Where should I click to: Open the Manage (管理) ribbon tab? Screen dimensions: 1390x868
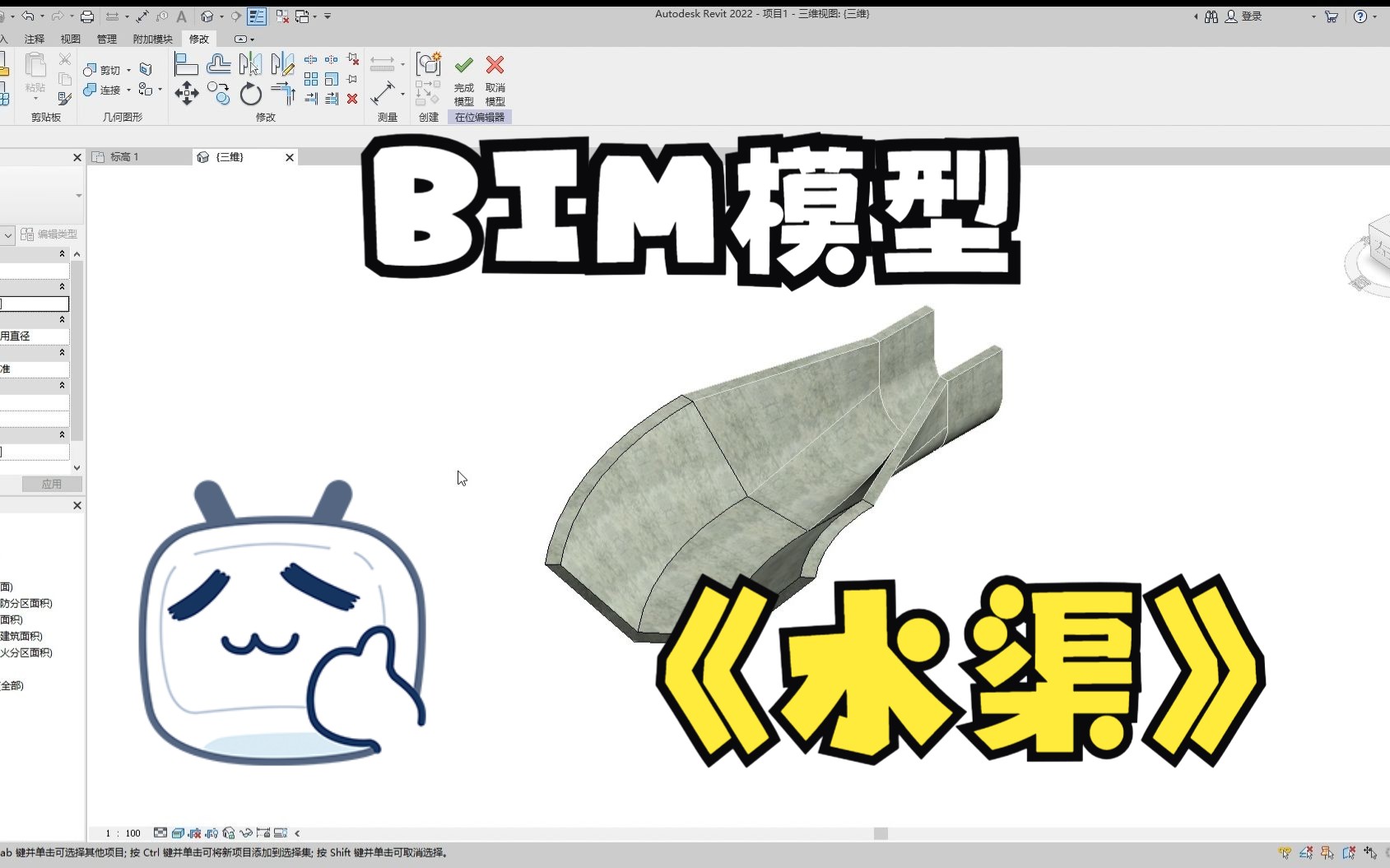coord(107,39)
